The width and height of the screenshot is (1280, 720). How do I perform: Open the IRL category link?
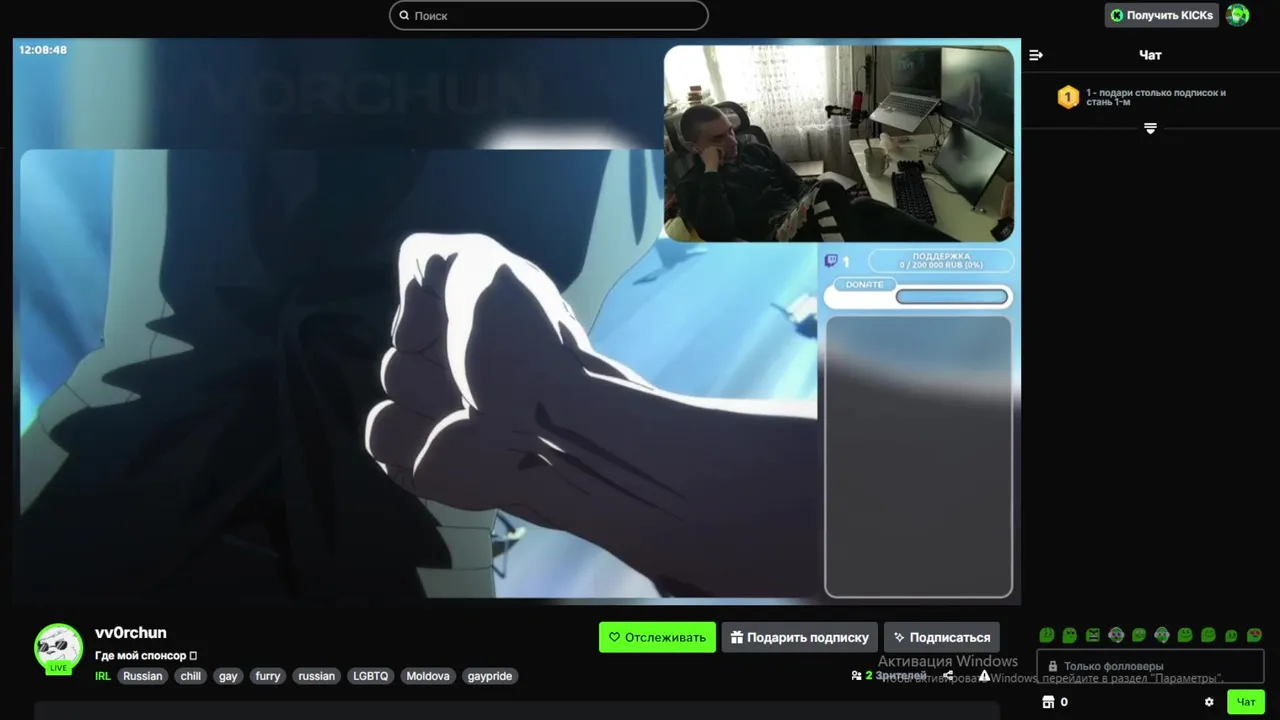click(x=103, y=676)
